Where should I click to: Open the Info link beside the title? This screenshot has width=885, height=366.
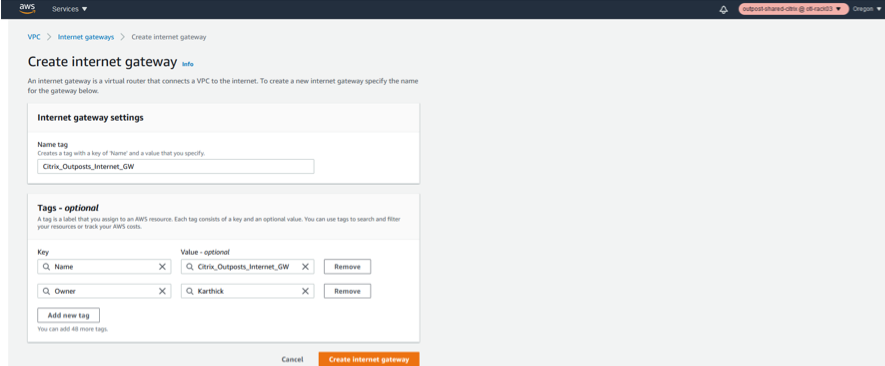188,64
